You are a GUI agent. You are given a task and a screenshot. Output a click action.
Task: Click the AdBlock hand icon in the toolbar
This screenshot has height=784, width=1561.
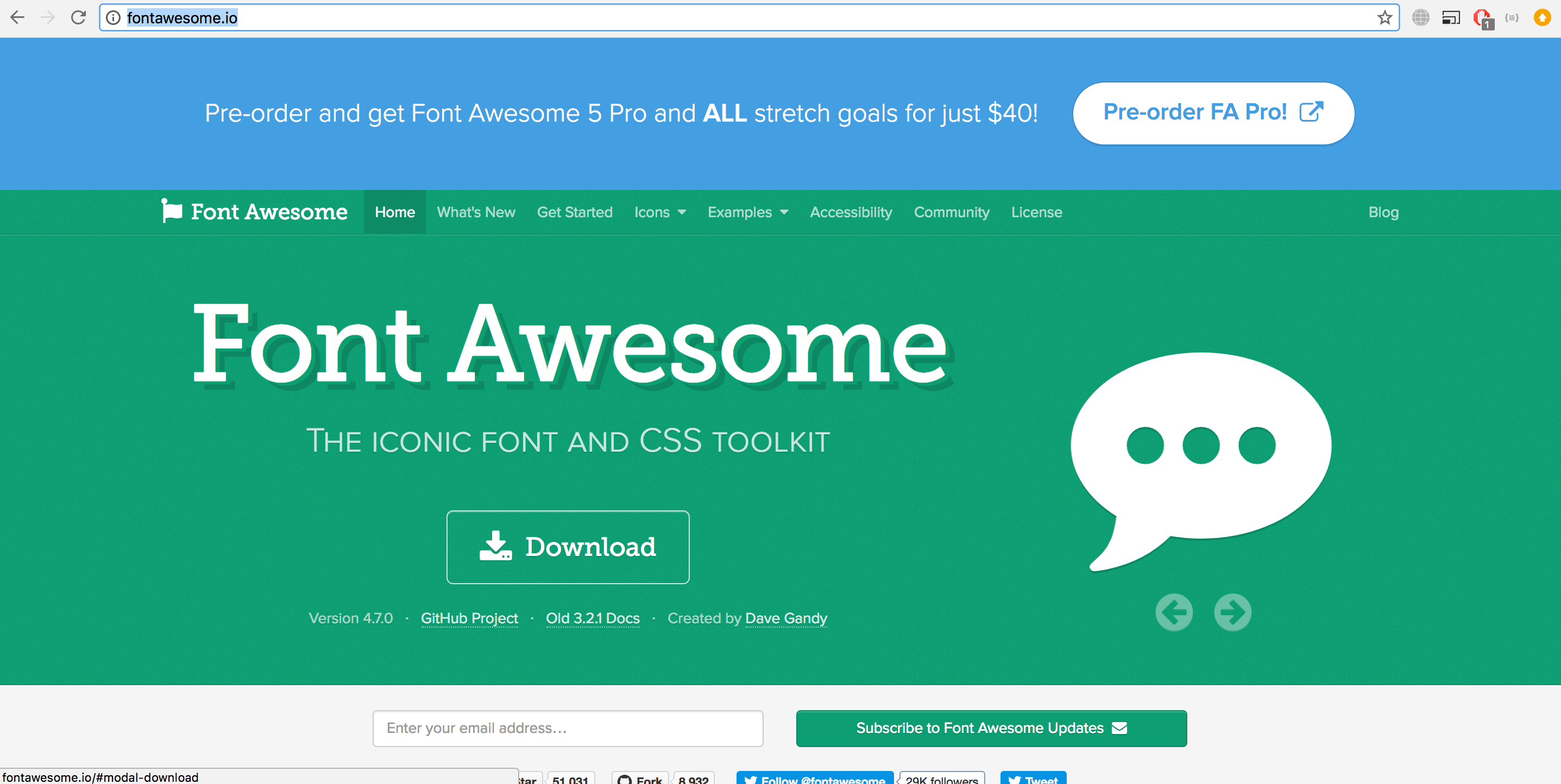[1481, 17]
